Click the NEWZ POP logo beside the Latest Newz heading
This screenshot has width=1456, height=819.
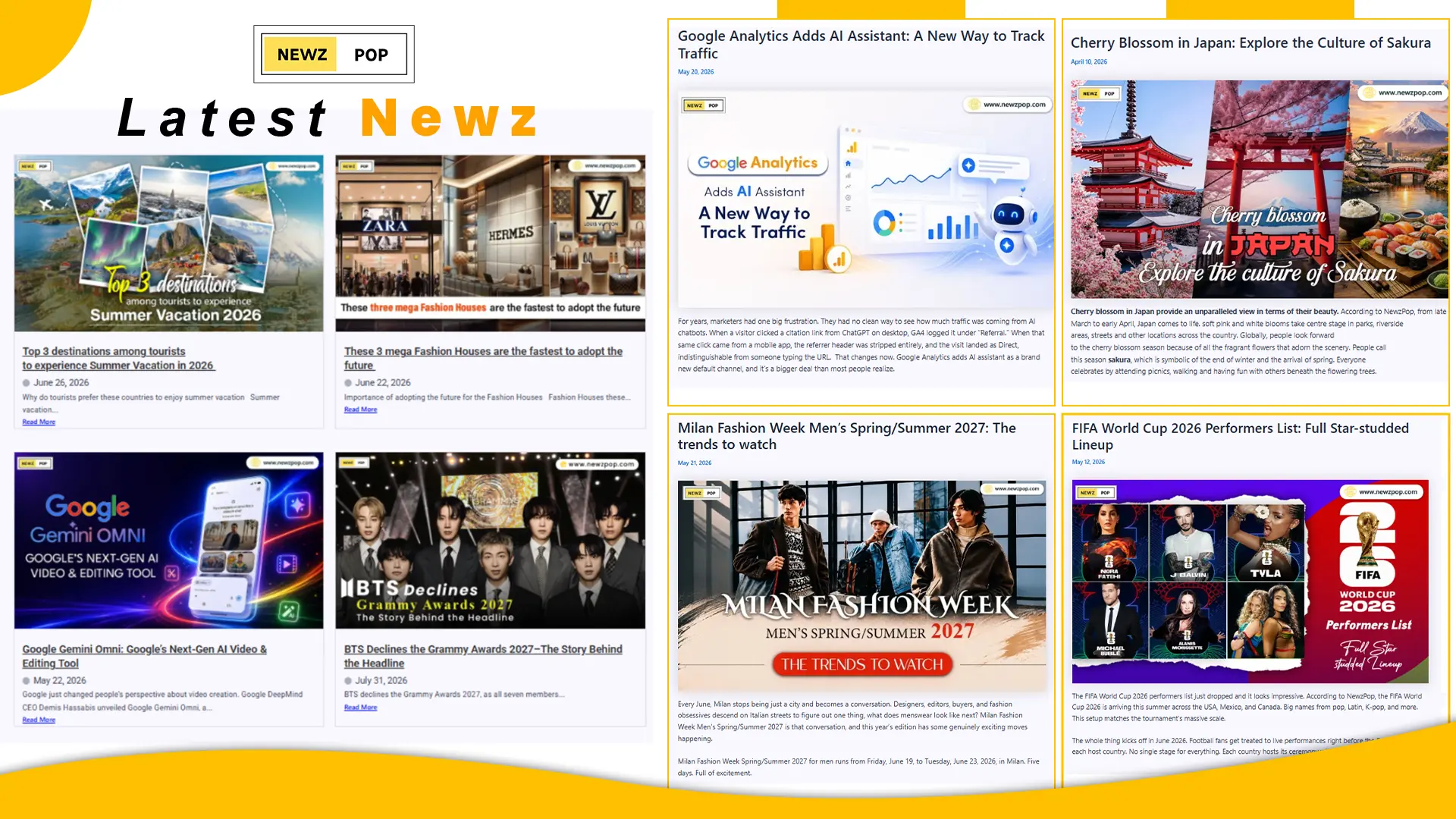(x=334, y=54)
